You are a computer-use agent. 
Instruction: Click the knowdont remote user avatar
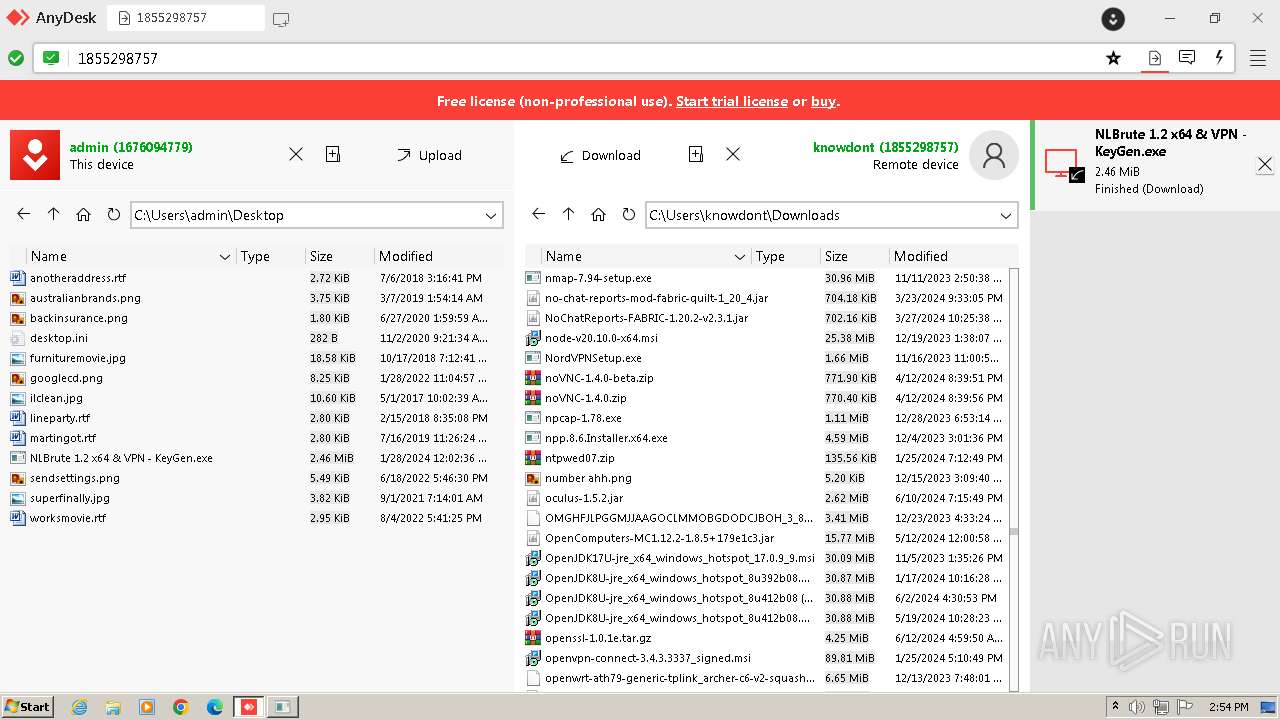[994, 155]
